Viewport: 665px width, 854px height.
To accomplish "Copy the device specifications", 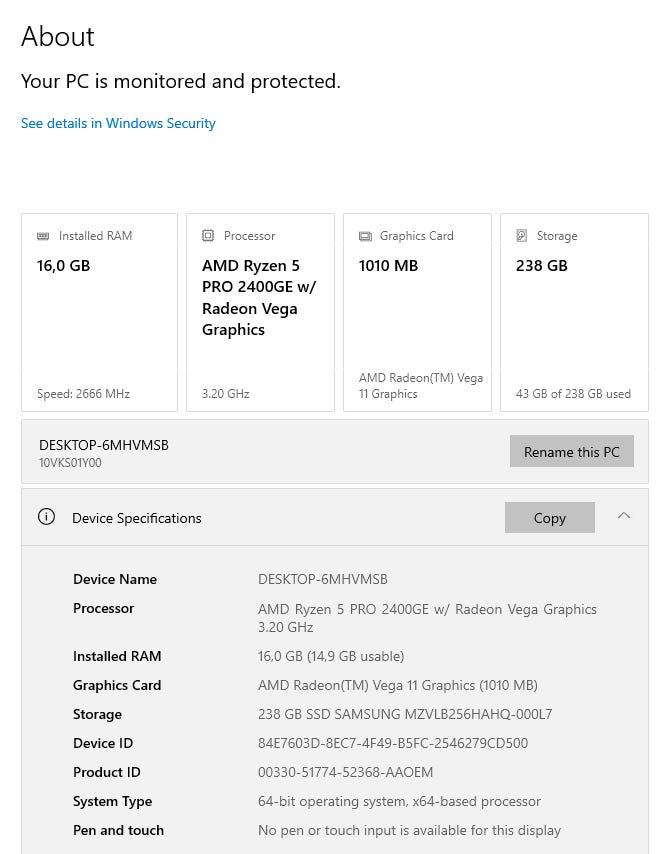I will [550, 517].
